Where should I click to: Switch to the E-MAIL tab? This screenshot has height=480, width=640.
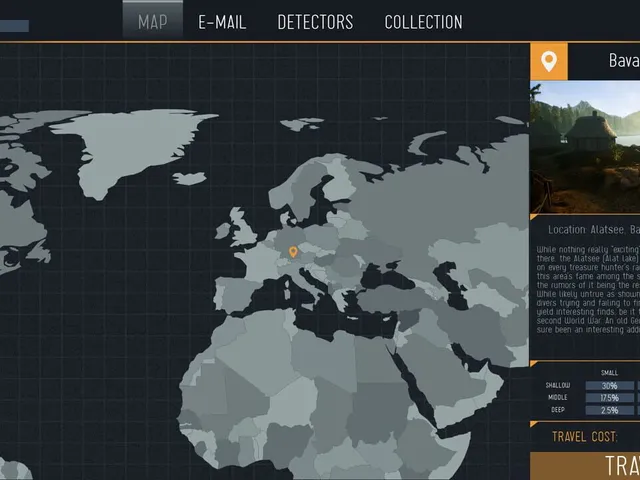pos(222,22)
